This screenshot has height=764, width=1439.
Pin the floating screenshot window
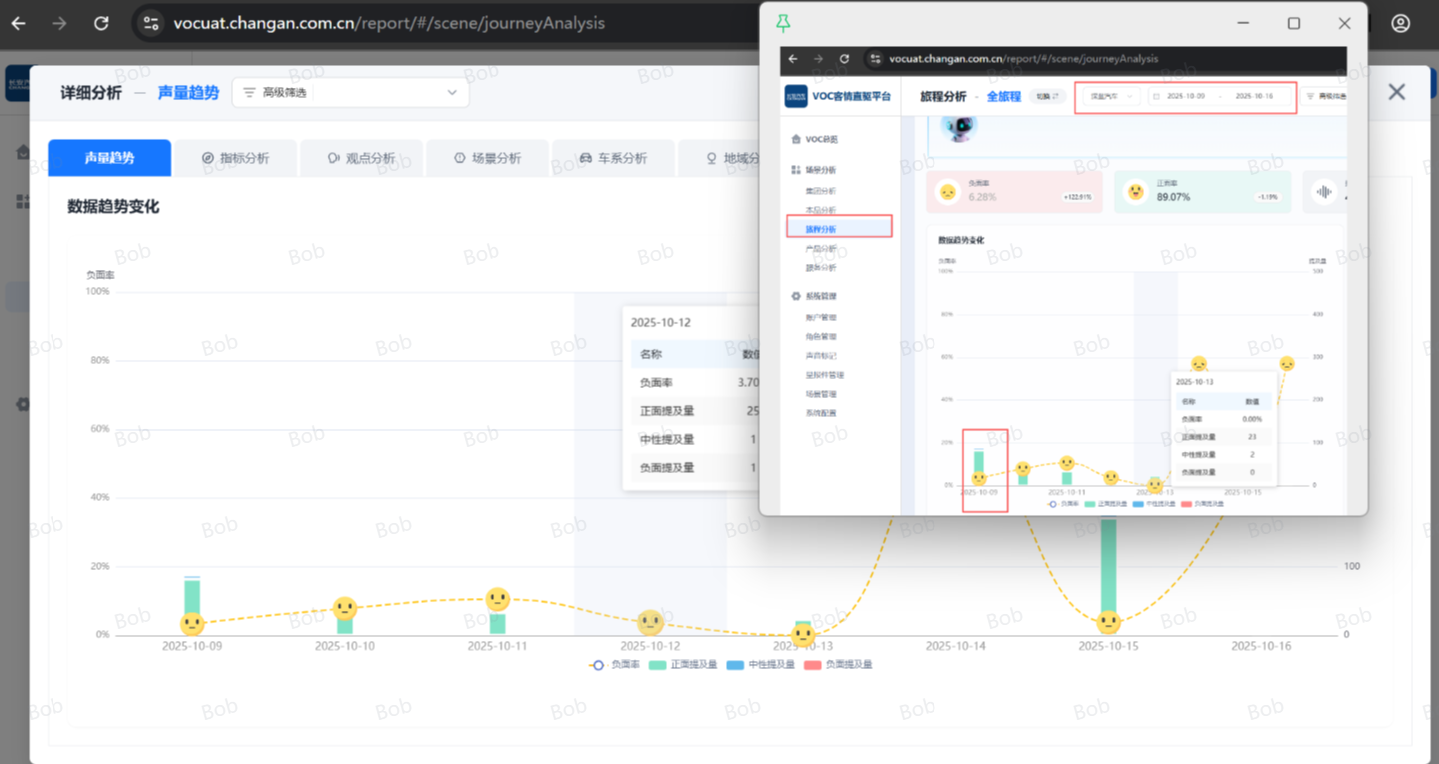783,23
